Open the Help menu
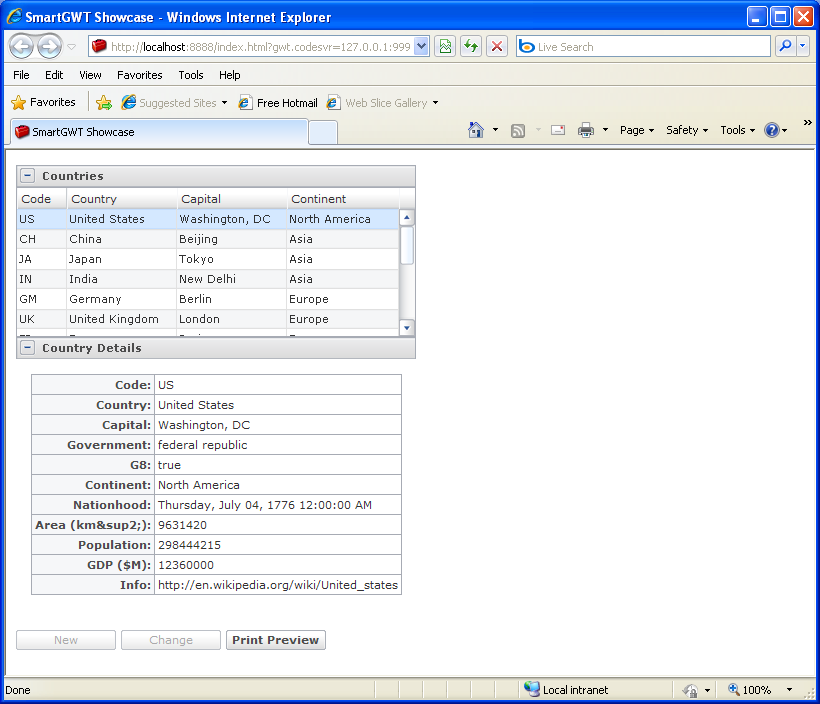The width and height of the screenshot is (820, 704). [230, 75]
